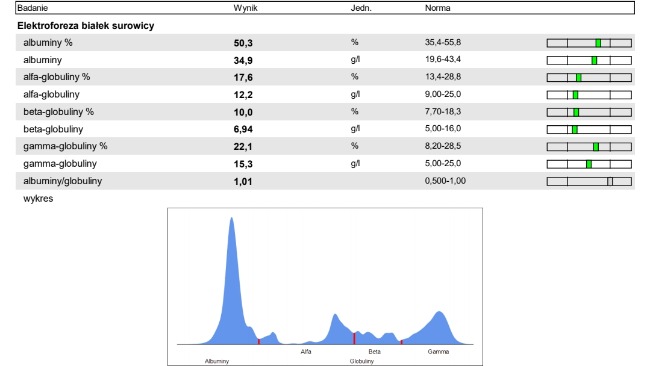Image resolution: width=650 pixels, height=366 pixels.
Task: Click the albuminy g/l range indicator bar
Action: tap(589, 61)
